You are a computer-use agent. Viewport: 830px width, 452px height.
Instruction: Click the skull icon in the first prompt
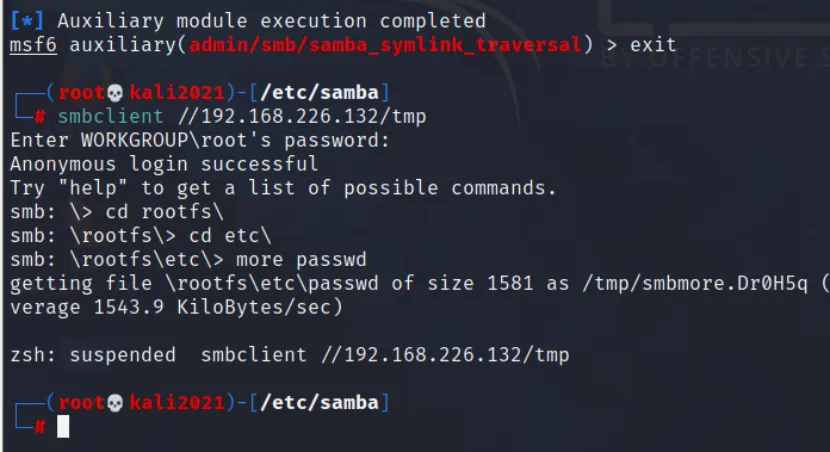tap(114, 93)
